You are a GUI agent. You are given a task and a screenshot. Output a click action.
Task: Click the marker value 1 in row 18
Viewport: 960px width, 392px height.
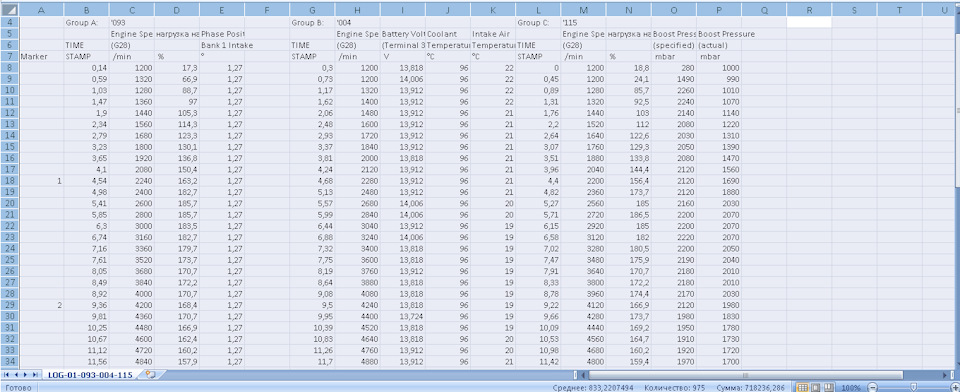[41, 181]
